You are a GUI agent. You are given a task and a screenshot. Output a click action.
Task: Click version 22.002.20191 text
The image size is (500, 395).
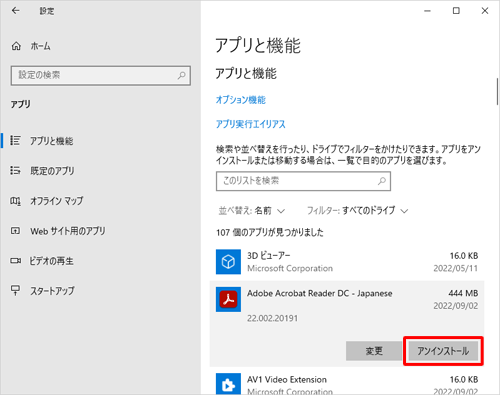tap(272, 318)
